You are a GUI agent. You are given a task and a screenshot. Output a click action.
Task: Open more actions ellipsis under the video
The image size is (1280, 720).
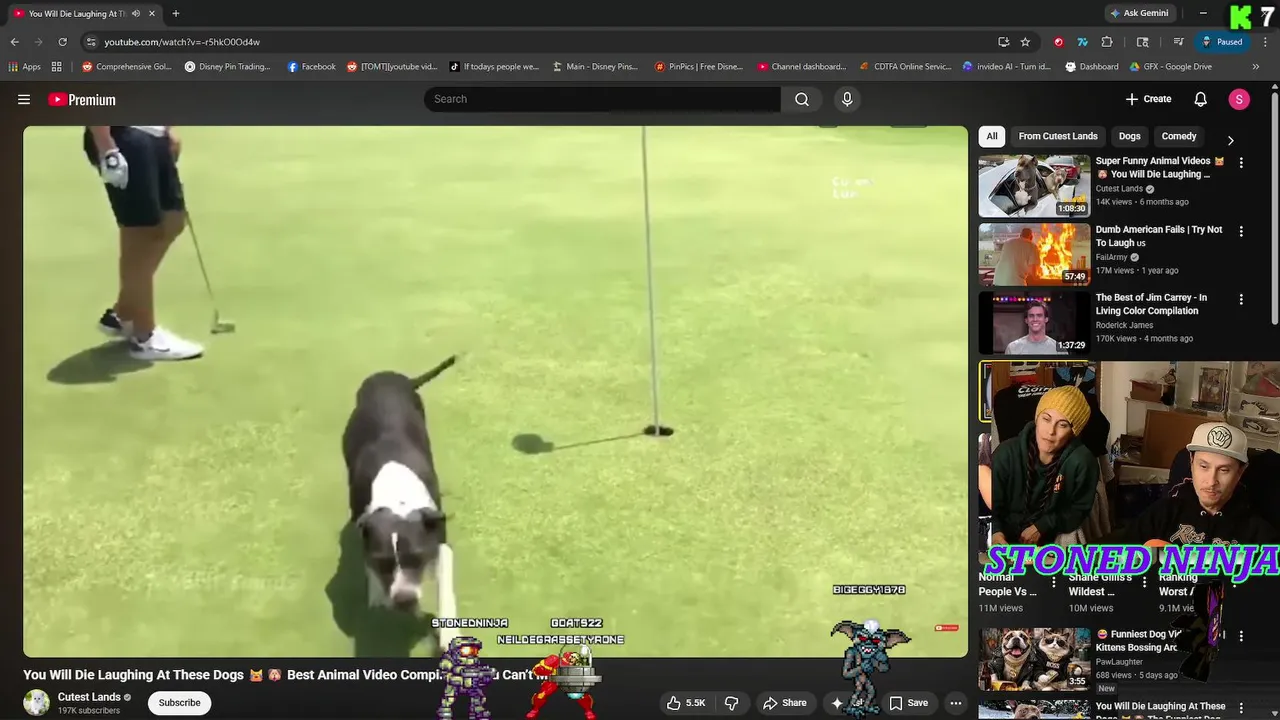point(955,703)
